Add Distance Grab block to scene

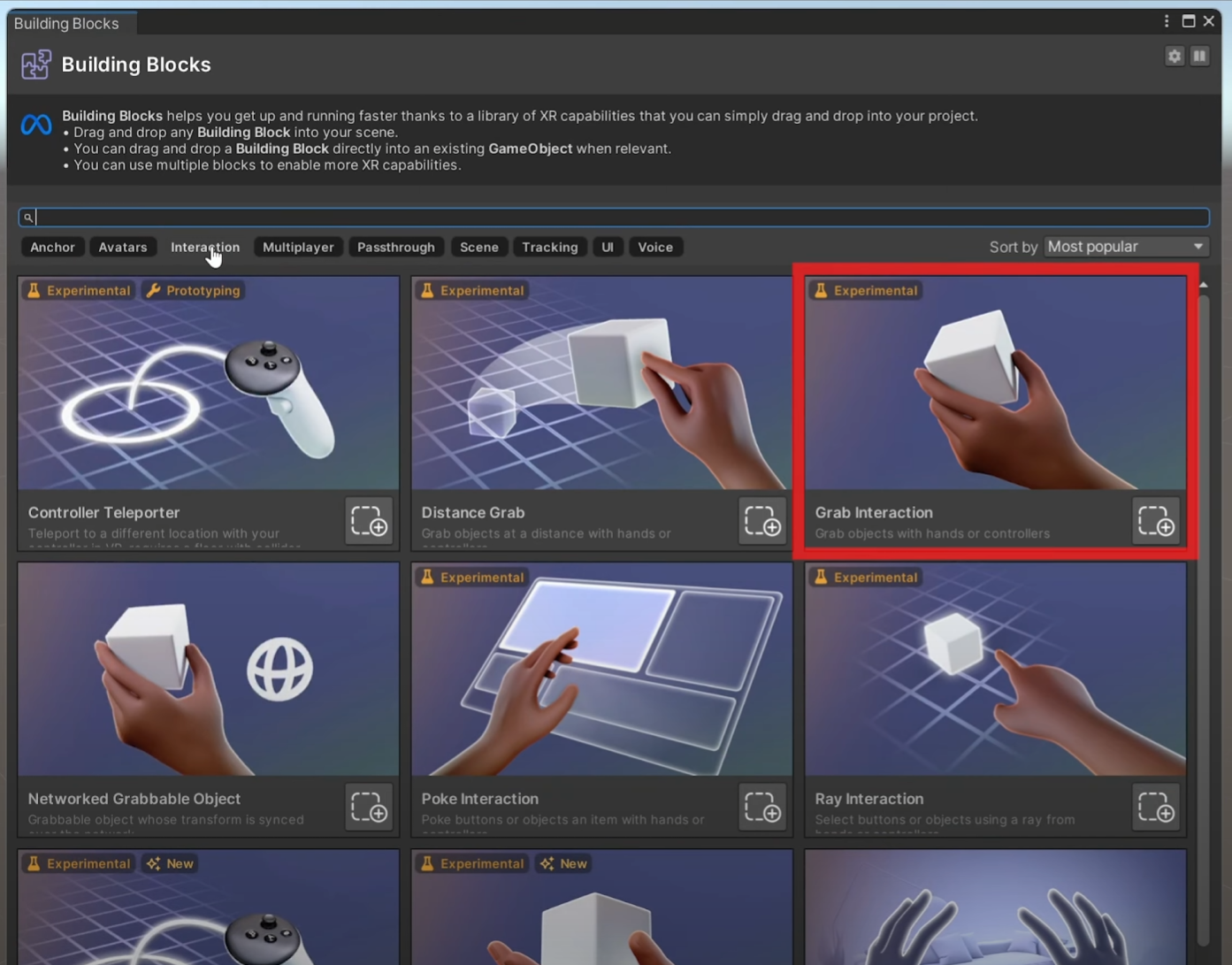click(762, 521)
